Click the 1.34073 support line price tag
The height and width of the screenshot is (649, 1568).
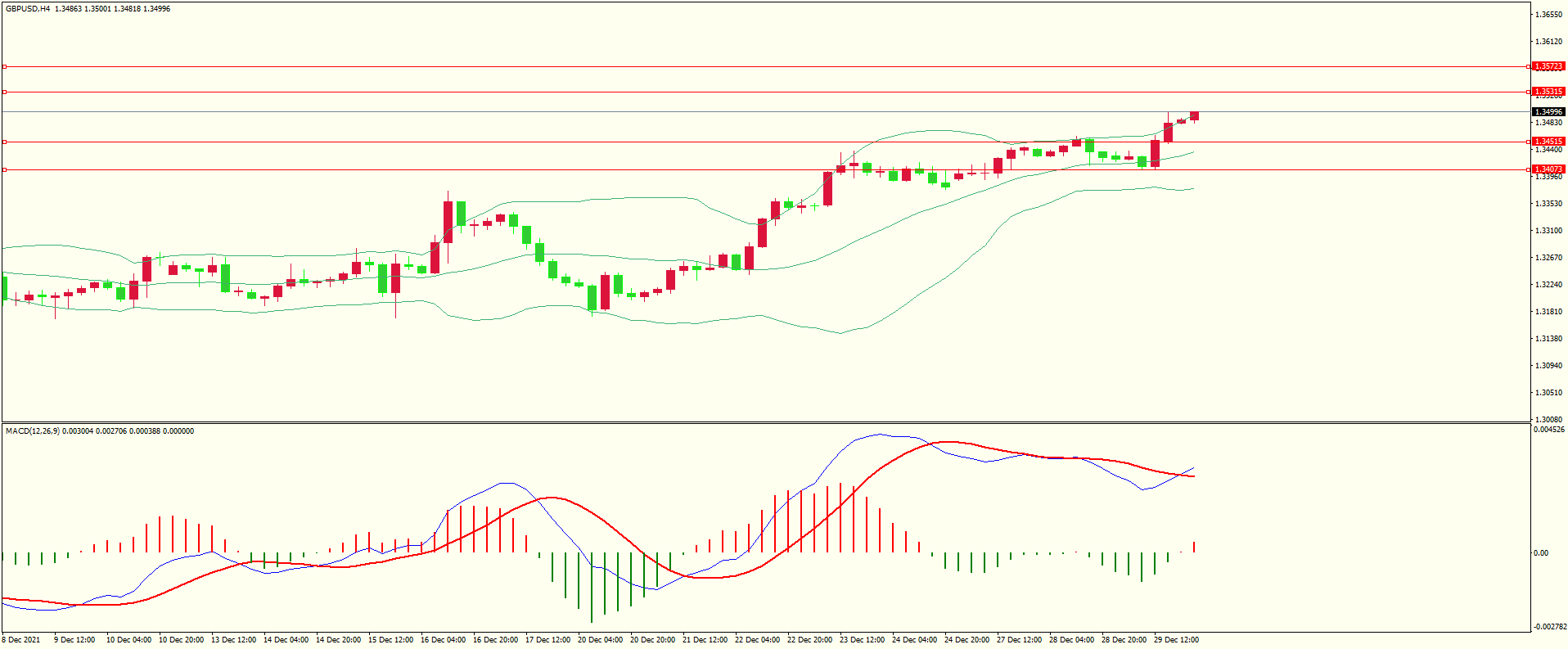click(1548, 169)
